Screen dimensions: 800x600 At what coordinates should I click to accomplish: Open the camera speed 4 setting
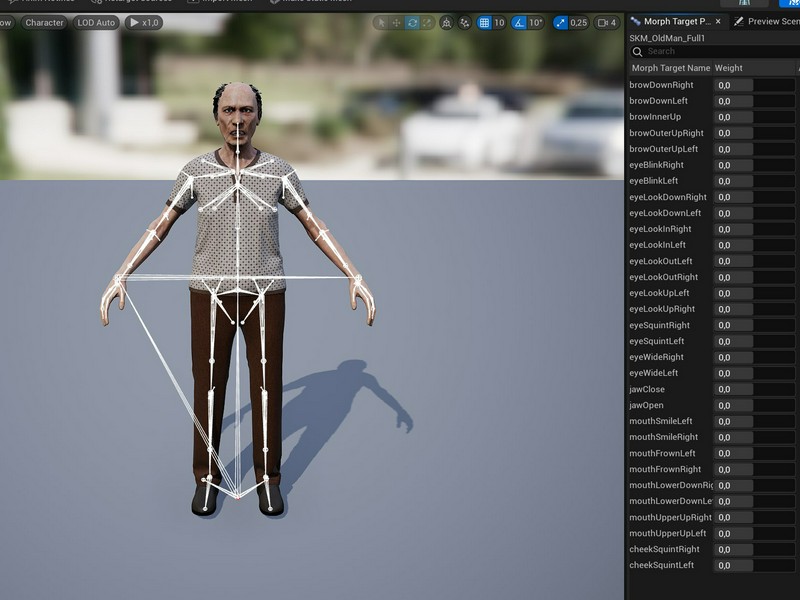click(607, 22)
